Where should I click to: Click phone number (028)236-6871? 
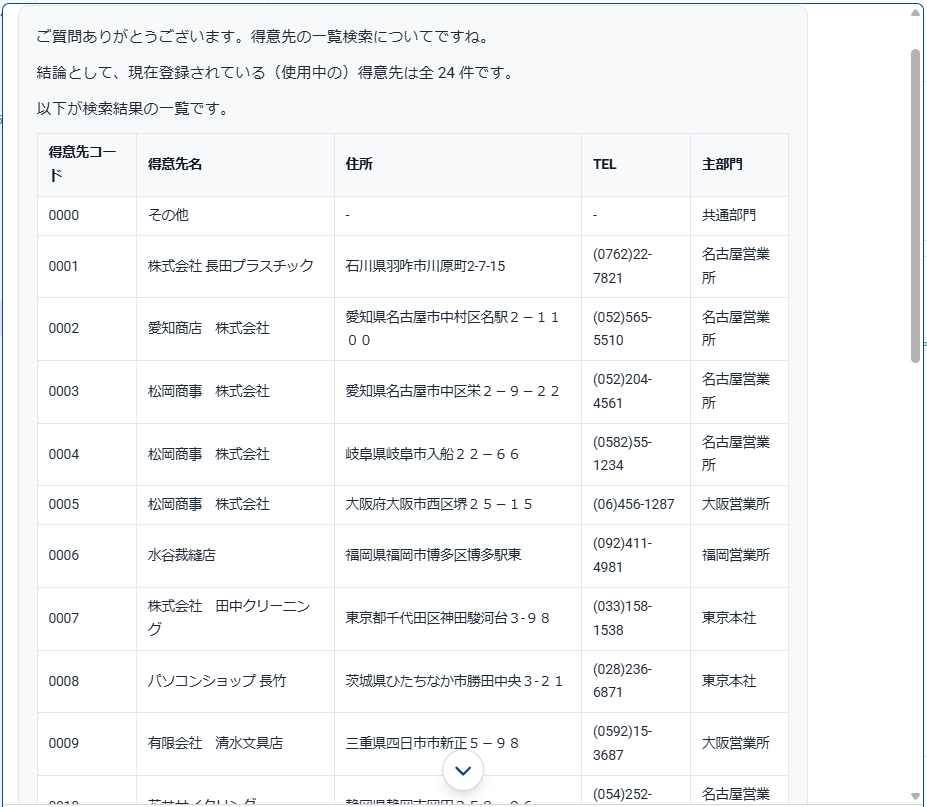coord(636,682)
